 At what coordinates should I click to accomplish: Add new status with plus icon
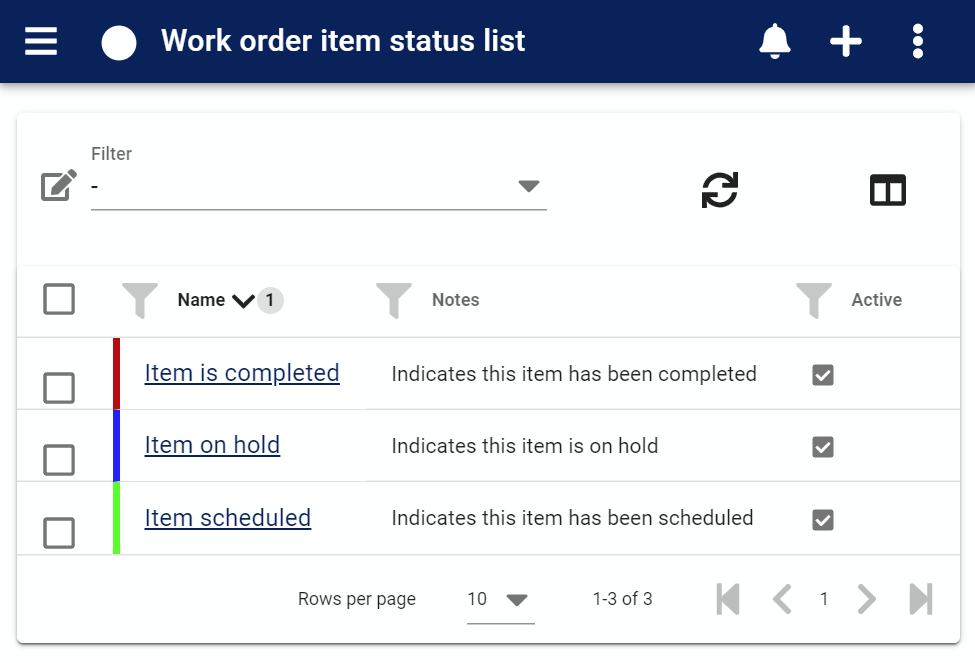tap(846, 41)
